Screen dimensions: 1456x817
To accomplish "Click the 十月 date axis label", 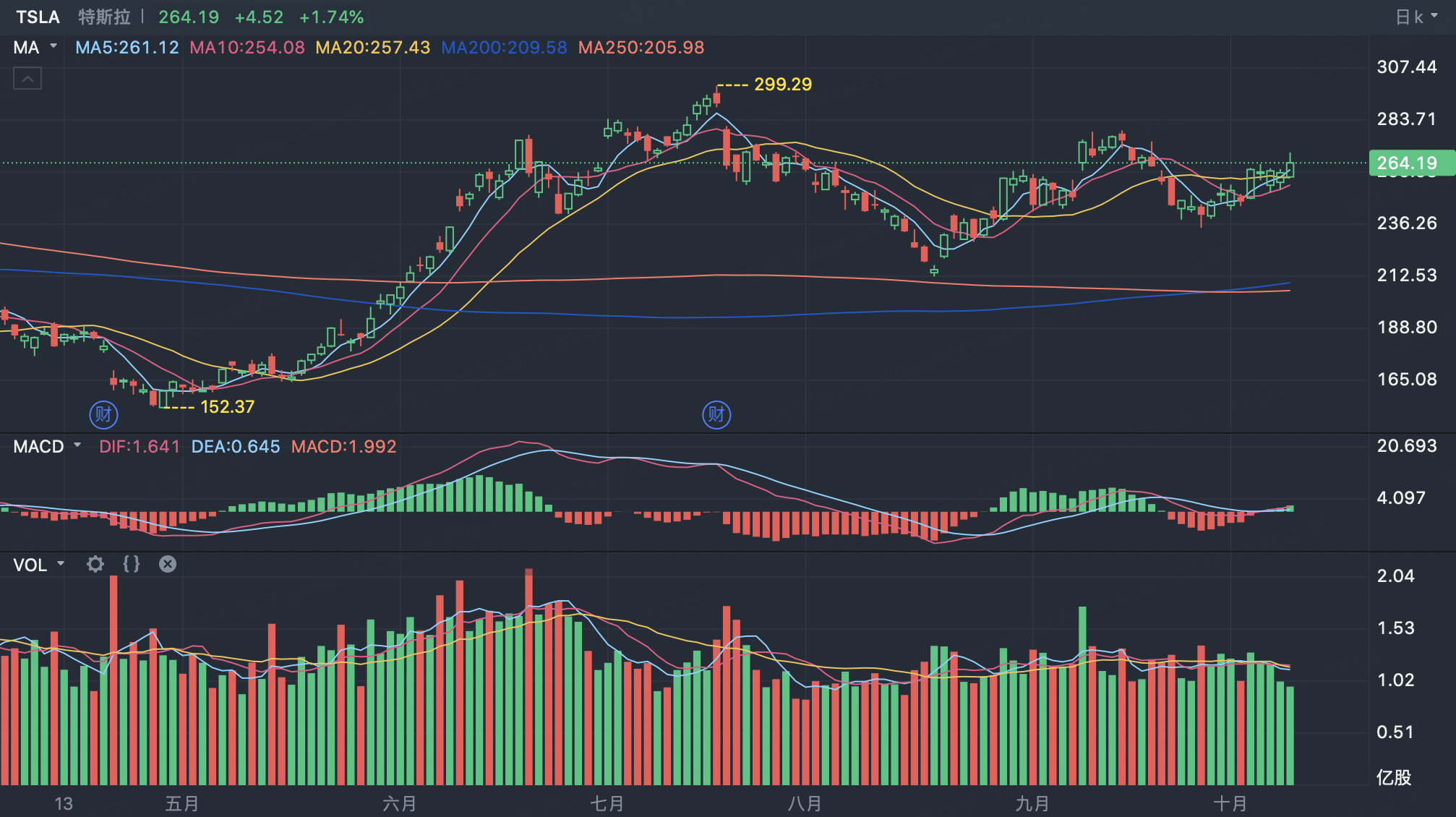I will 1230,803.
